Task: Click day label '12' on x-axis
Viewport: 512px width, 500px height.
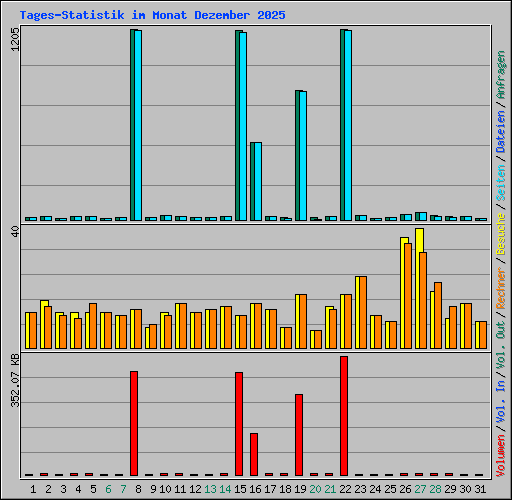Action: tap(195, 489)
